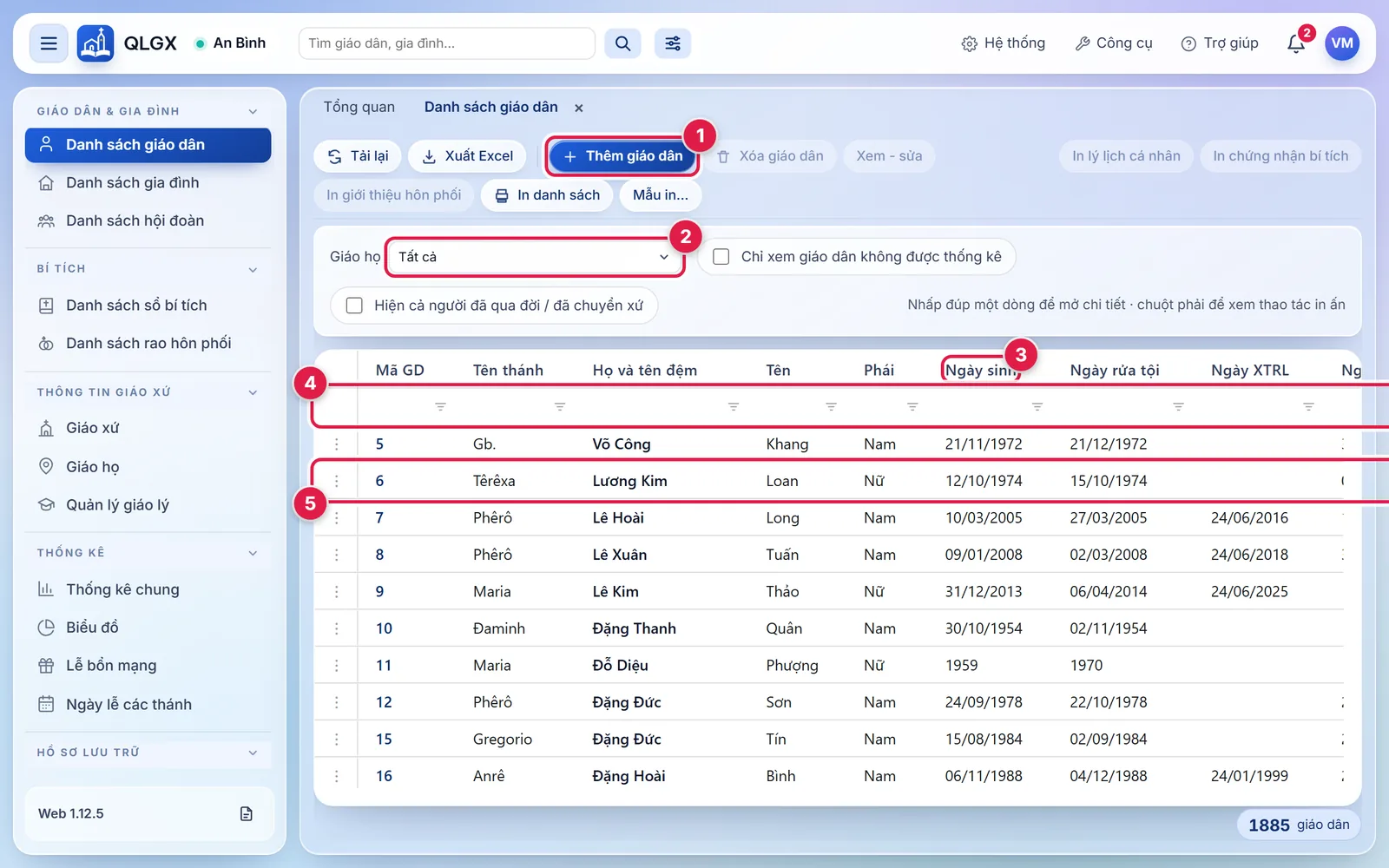Click the filter icon under Phái column
Image resolution: width=1389 pixels, height=868 pixels.
tap(912, 406)
